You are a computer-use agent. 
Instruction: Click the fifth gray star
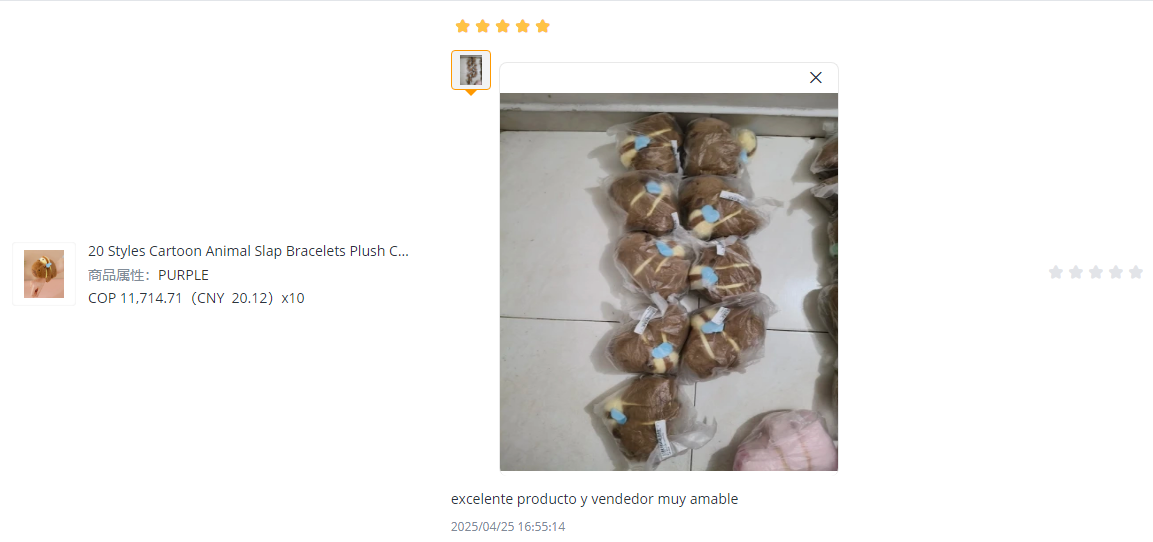point(1135,272)
